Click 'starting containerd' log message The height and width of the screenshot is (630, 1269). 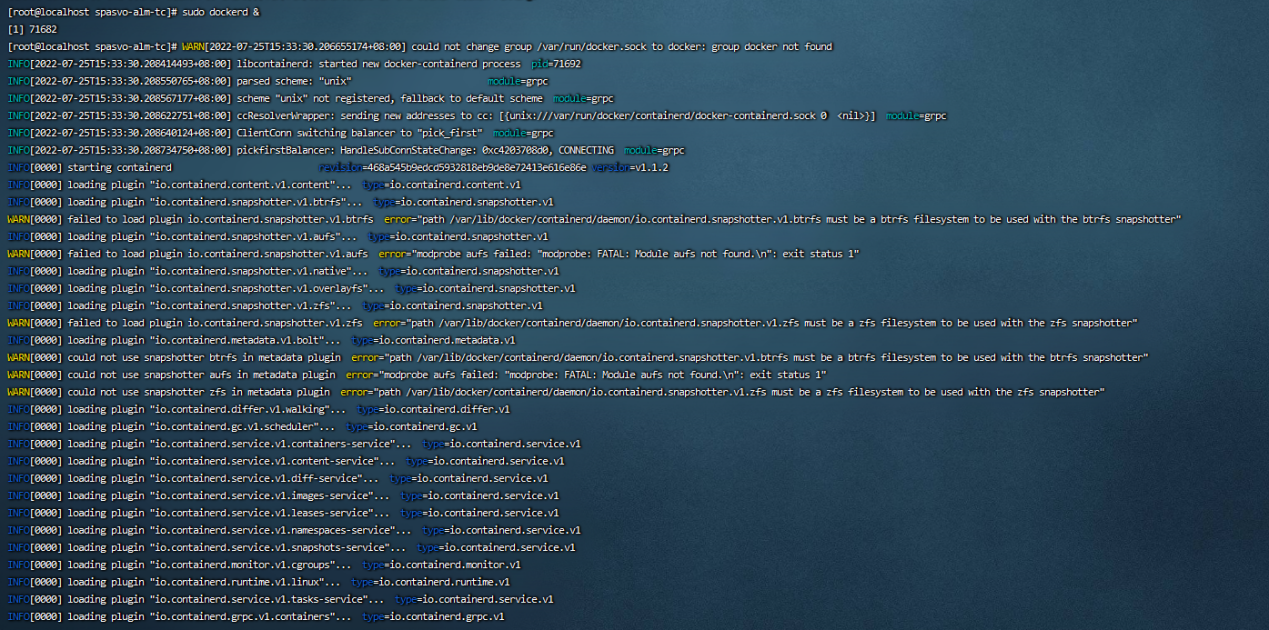click(119, 168)
